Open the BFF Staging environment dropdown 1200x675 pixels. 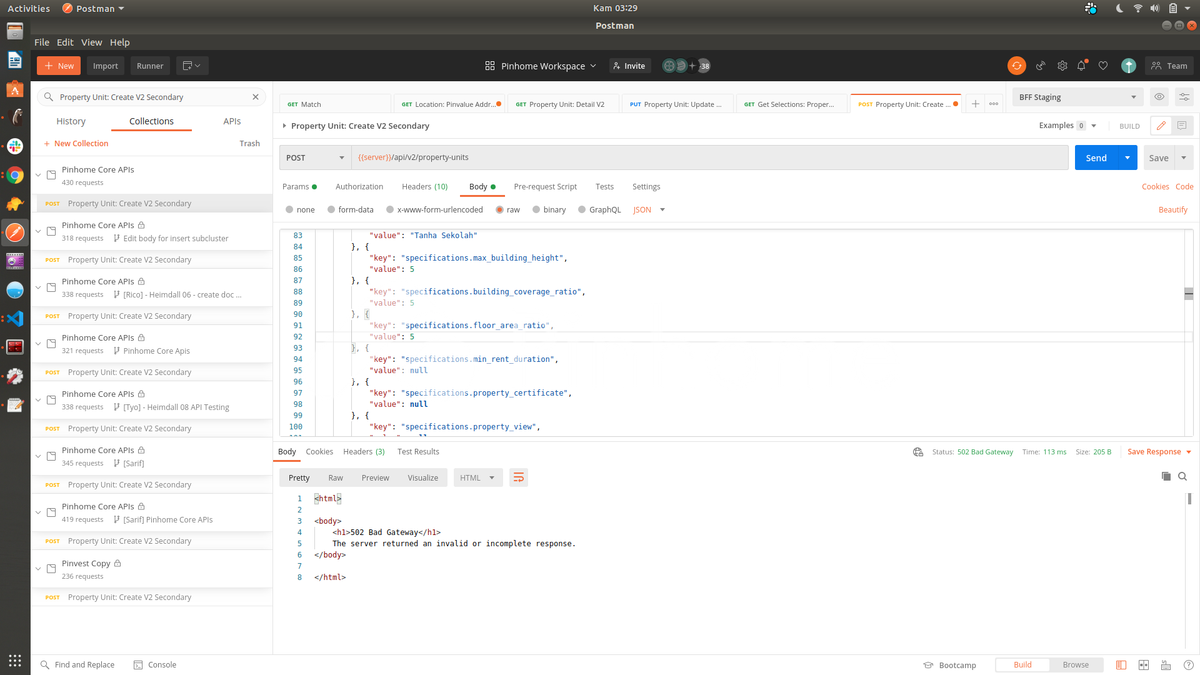pos(1077,97)
